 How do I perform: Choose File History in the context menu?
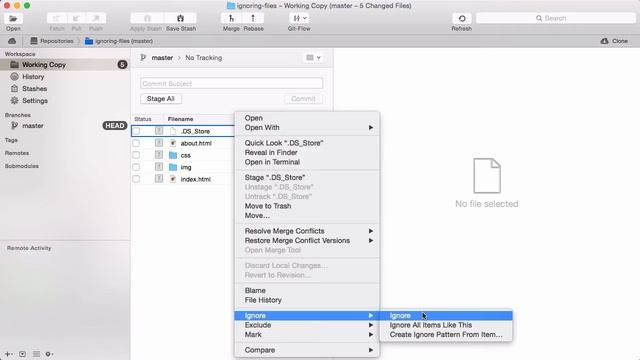pos(307,300)
